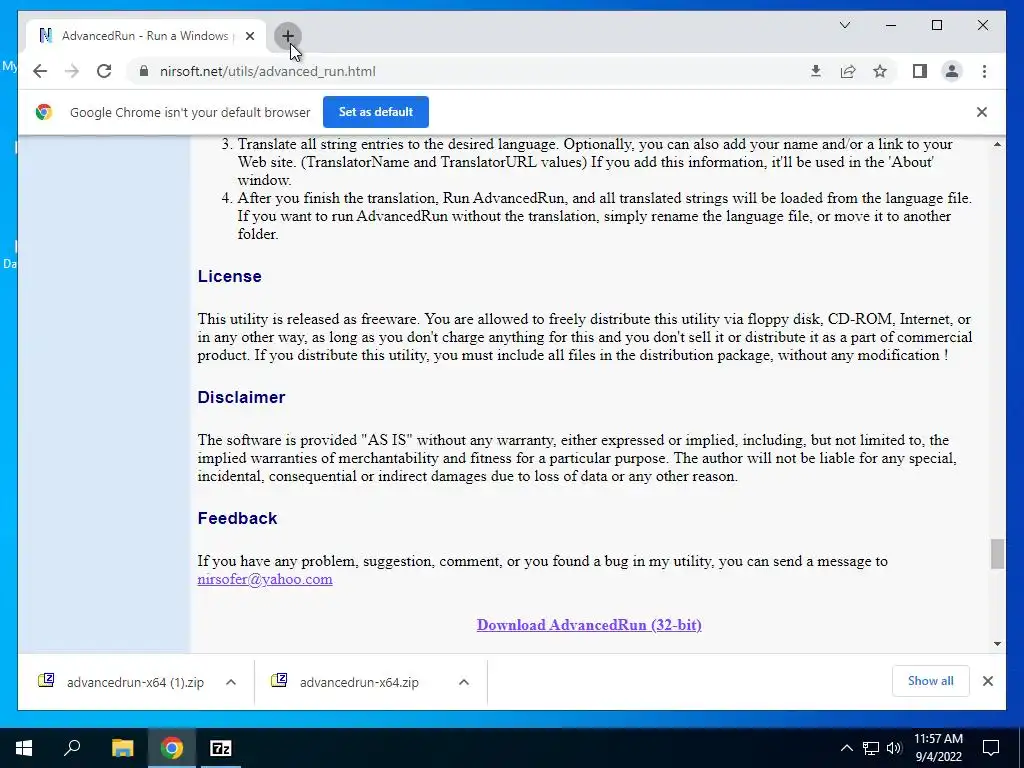Open the nirsofer@yahoo.com email link
This screenshot has height=768, width=1024.
click(264, 579)
